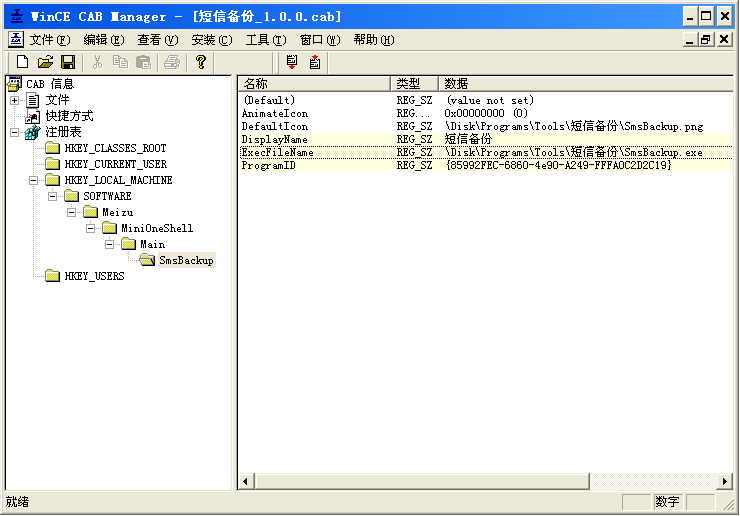Collapse the HKEY_LOCAL_MACHINE node
740x516 pixels.
pos(34,180)
